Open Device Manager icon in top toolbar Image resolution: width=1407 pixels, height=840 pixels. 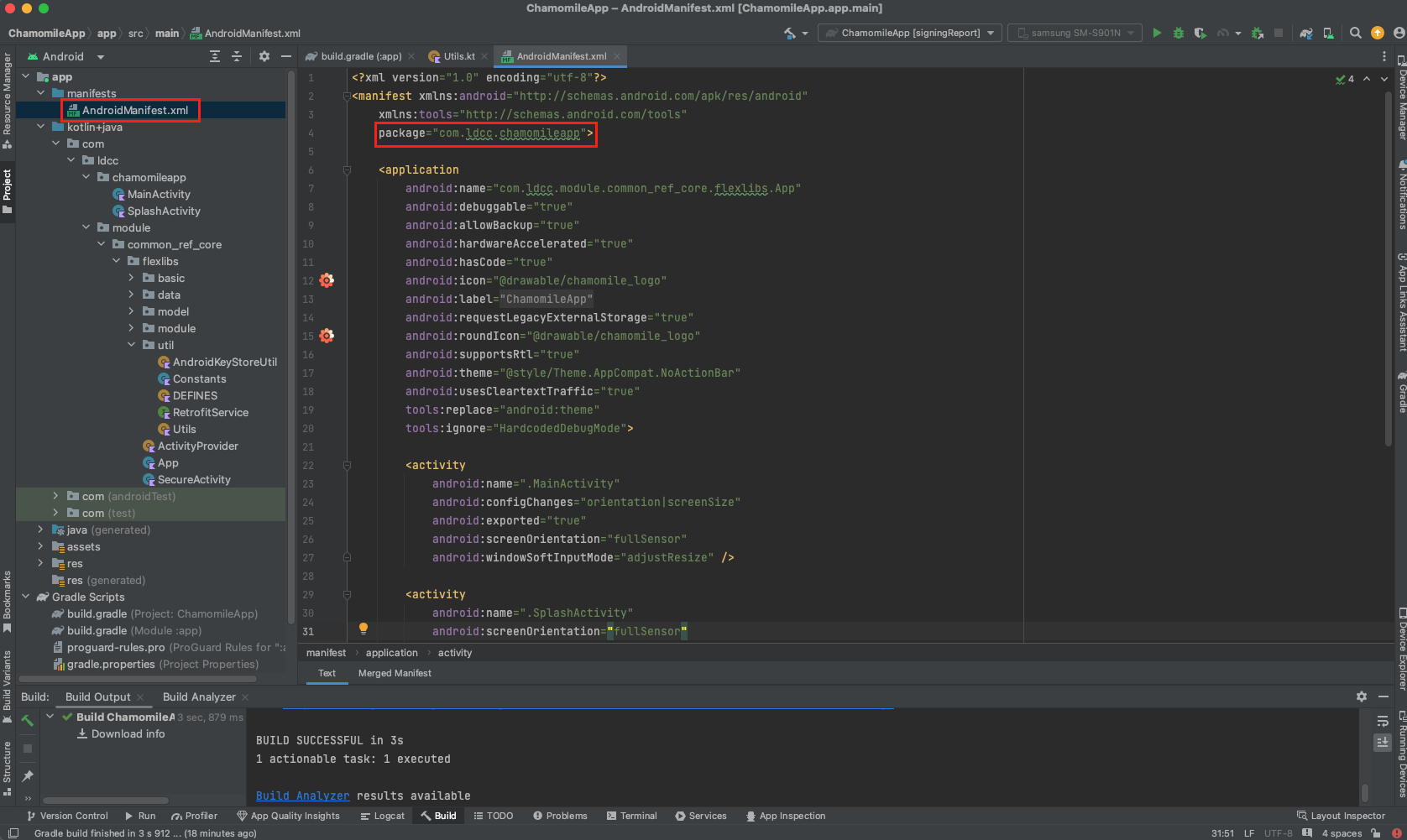(1328, 33)
